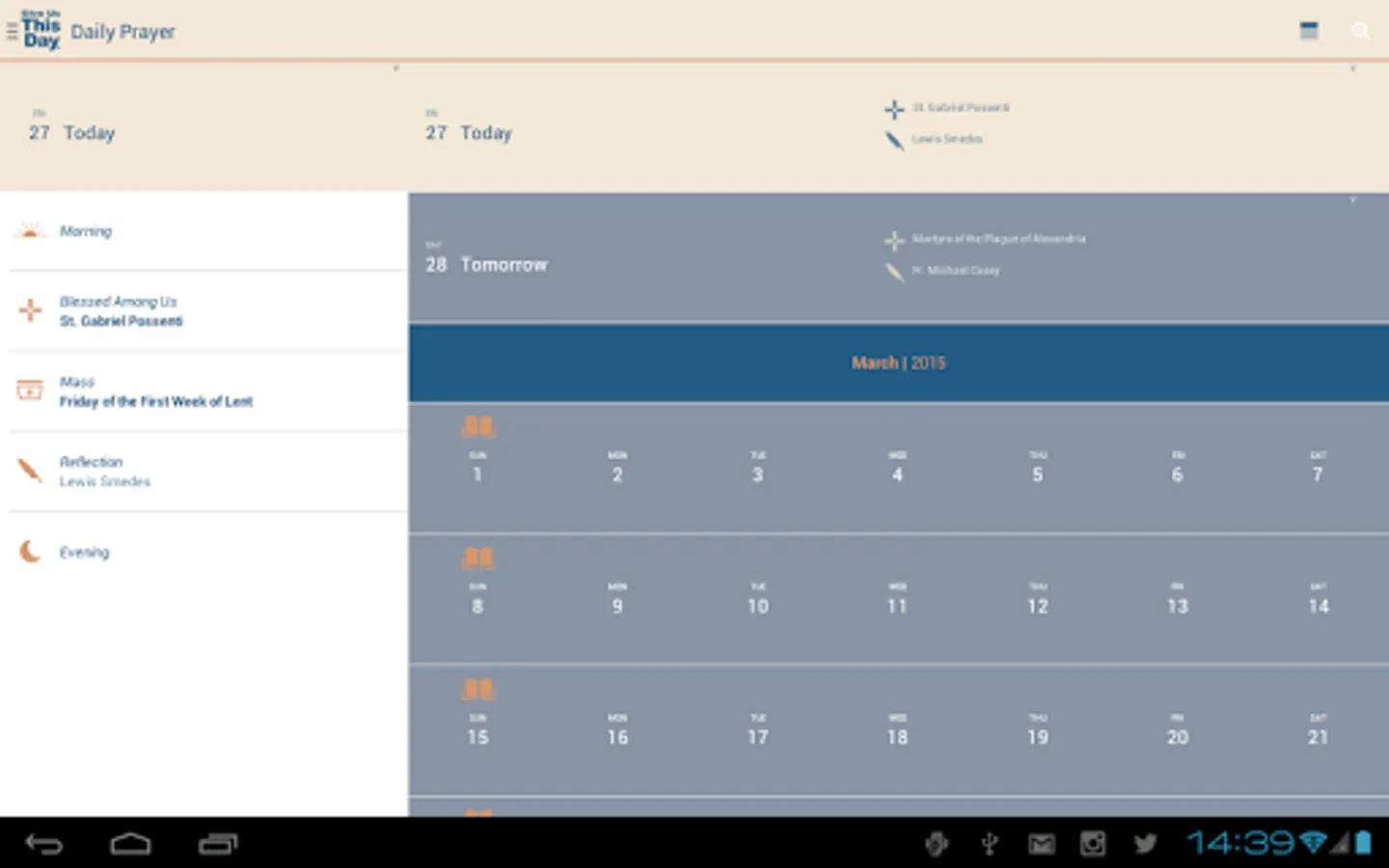Toggle the calendar view icon in top bar
Viewport: 1389px width, 868px height.
click(x=1309, y=31)
